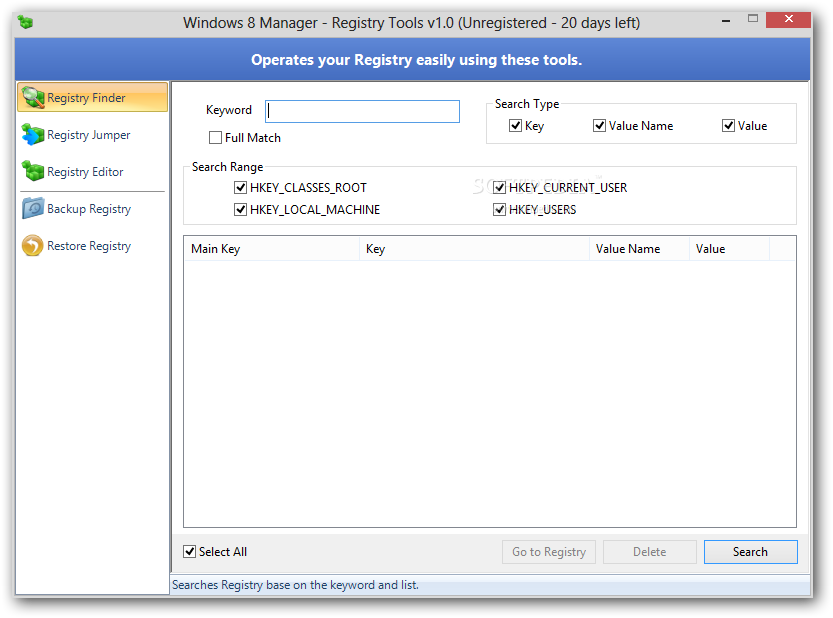
Task: Sort by Key column header
Action: click(474, 249)
